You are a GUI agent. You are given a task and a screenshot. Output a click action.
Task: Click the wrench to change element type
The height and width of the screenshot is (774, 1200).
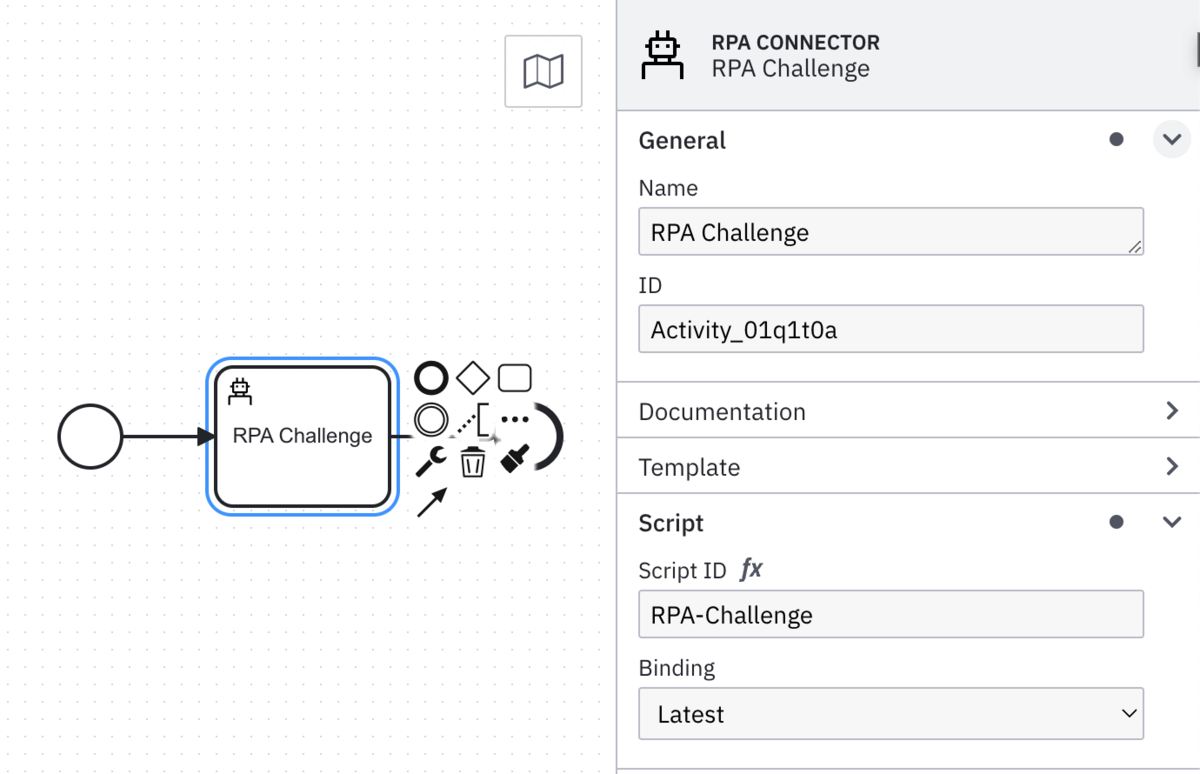click(431, 461)
